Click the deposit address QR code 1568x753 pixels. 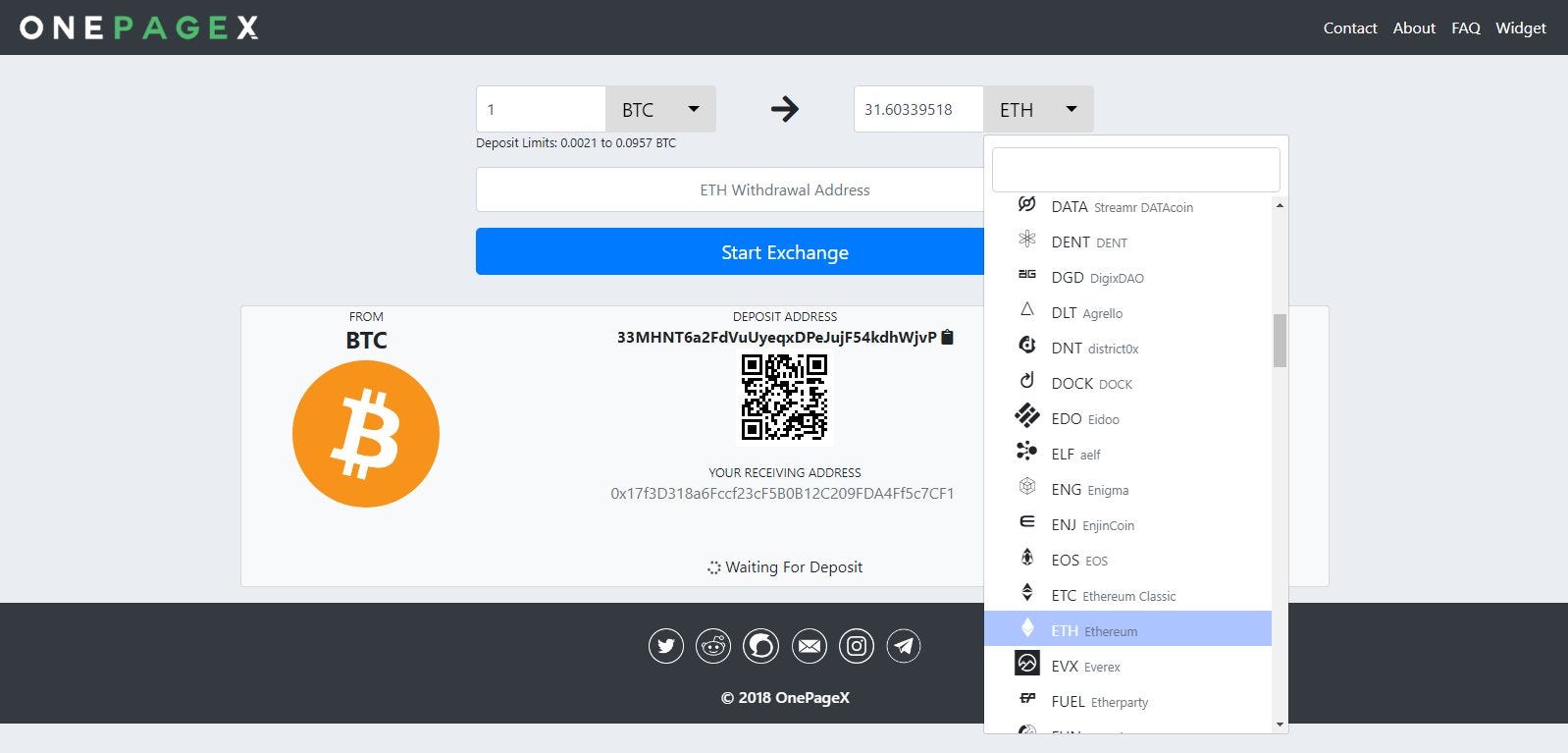click(785, 398)
